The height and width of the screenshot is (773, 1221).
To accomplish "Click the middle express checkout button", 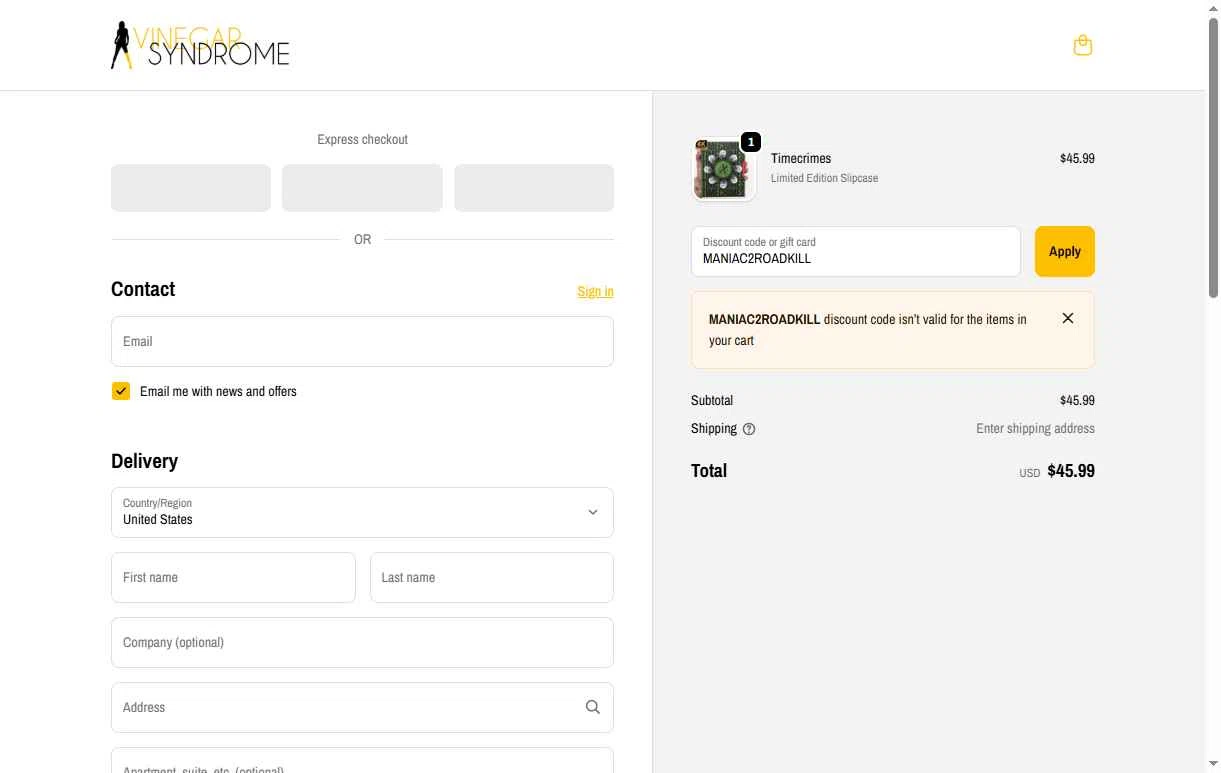I will [x=362, y=188].
